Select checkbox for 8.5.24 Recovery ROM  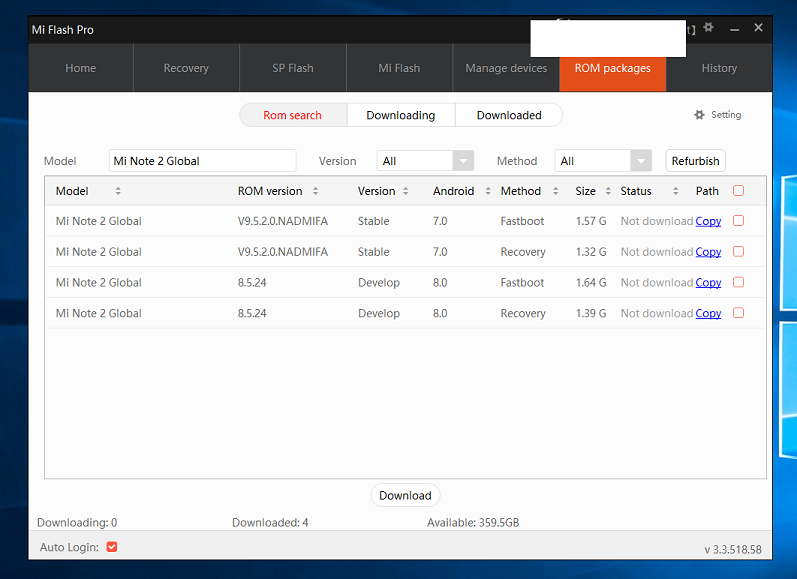(x=738, y=313)
